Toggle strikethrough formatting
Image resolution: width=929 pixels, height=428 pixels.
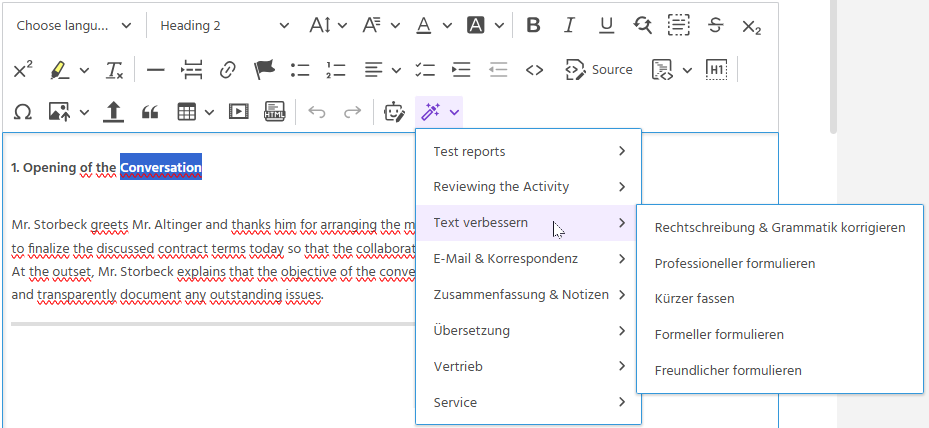715,25
